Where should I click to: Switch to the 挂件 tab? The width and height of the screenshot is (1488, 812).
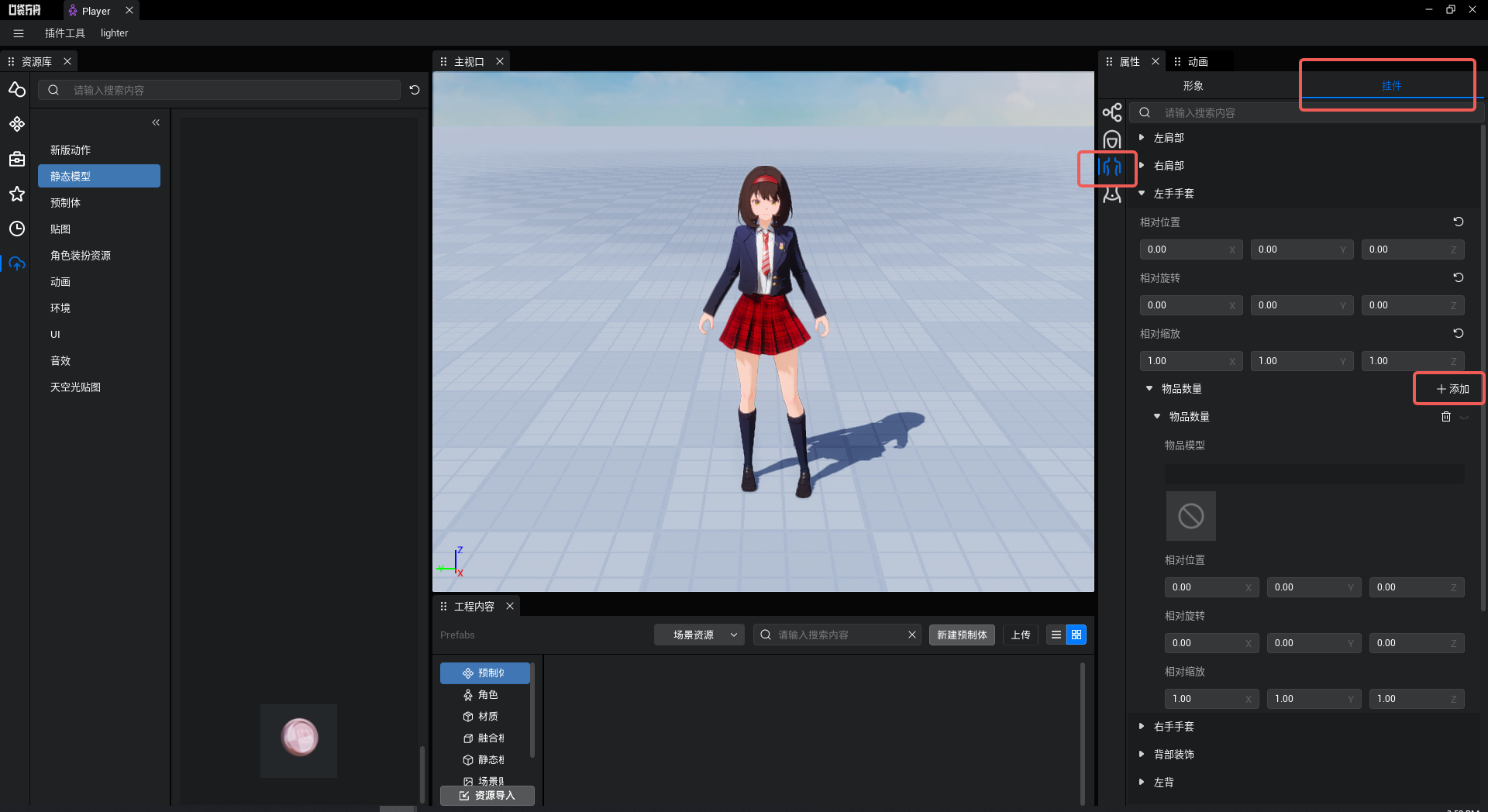click(x=1391, y=86)
